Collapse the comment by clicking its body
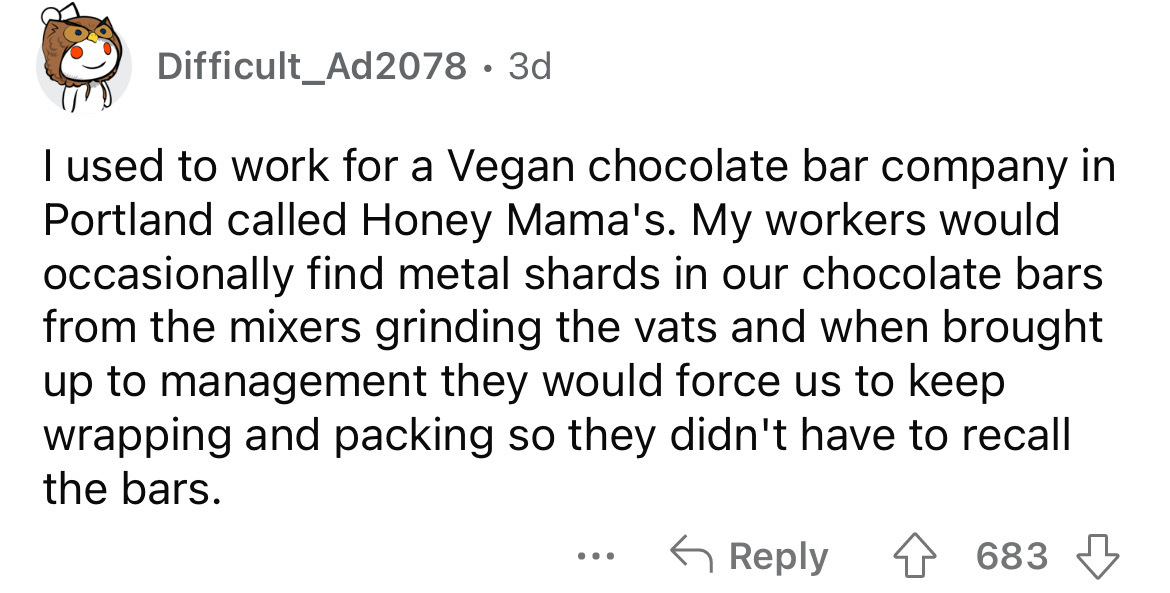 (x=580, y=325)
